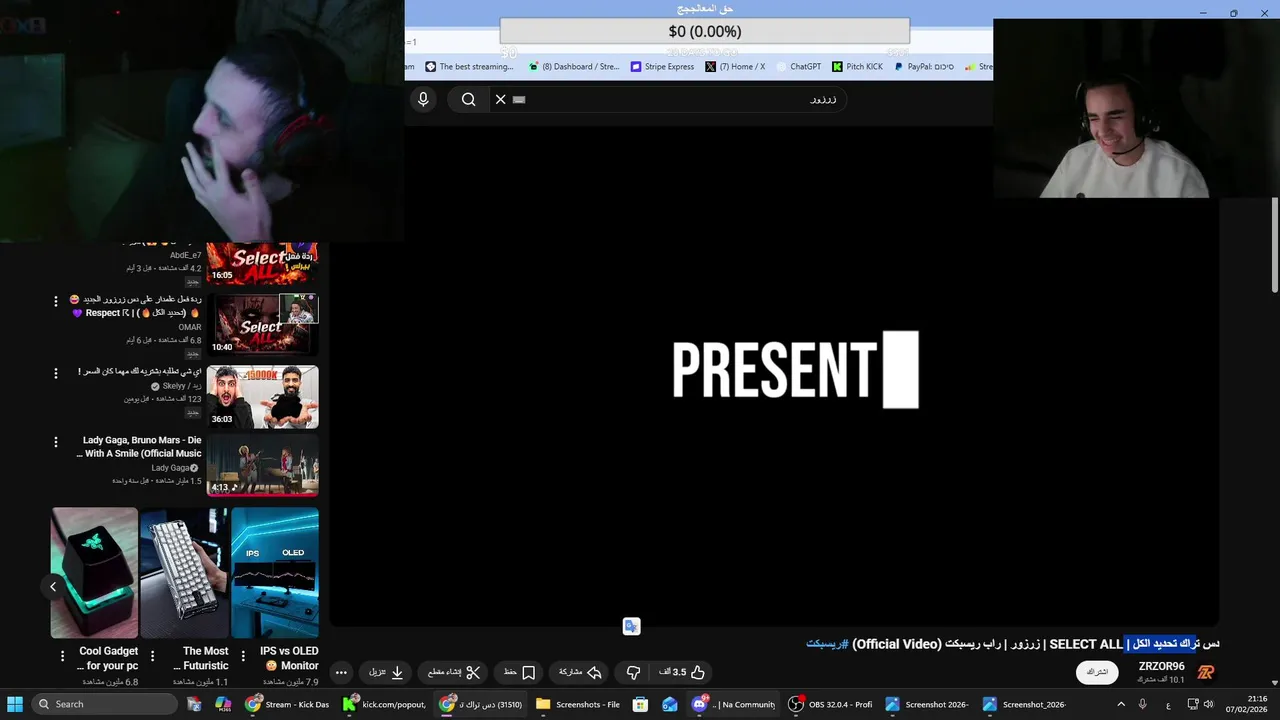This screenshot has width=1280, height=720.
Task: Switch to OBS 32.0.4 taskbar window
Action: tap(831, 704)
